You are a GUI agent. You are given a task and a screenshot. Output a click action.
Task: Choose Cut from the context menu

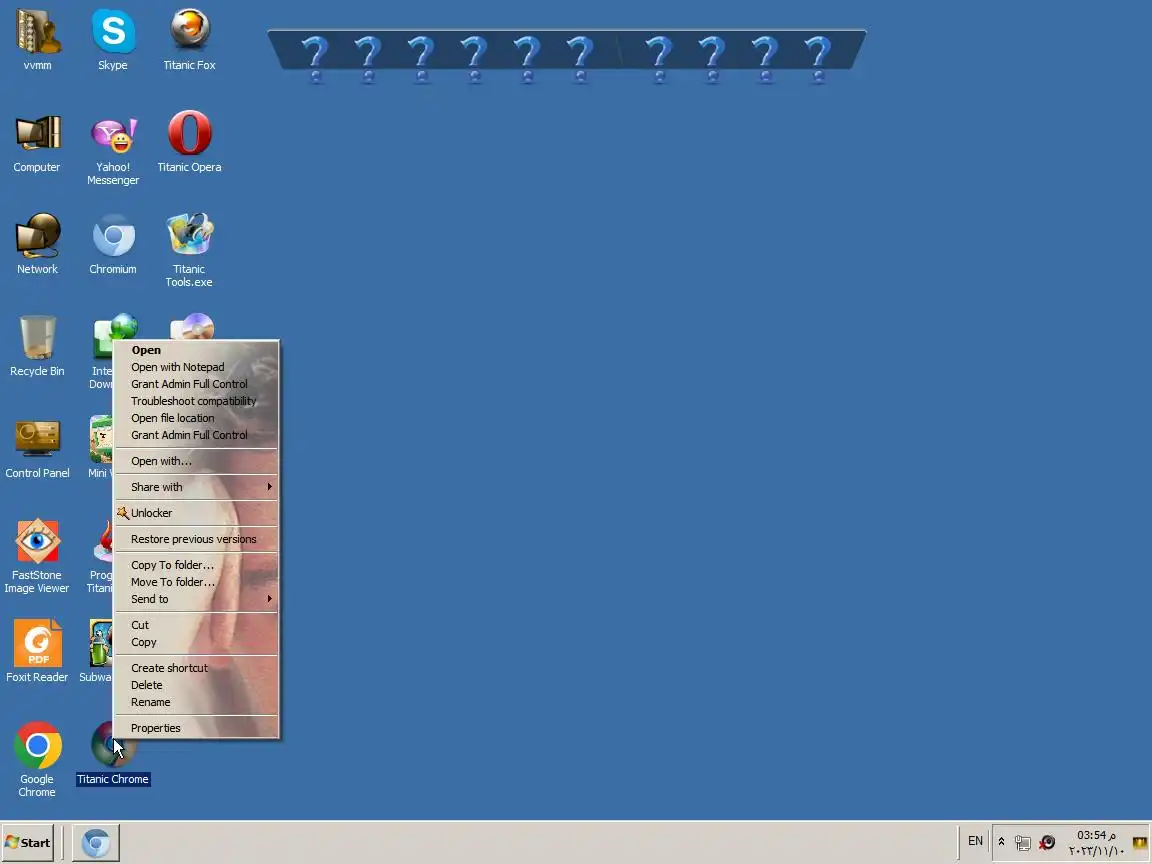tap(197, 625)
